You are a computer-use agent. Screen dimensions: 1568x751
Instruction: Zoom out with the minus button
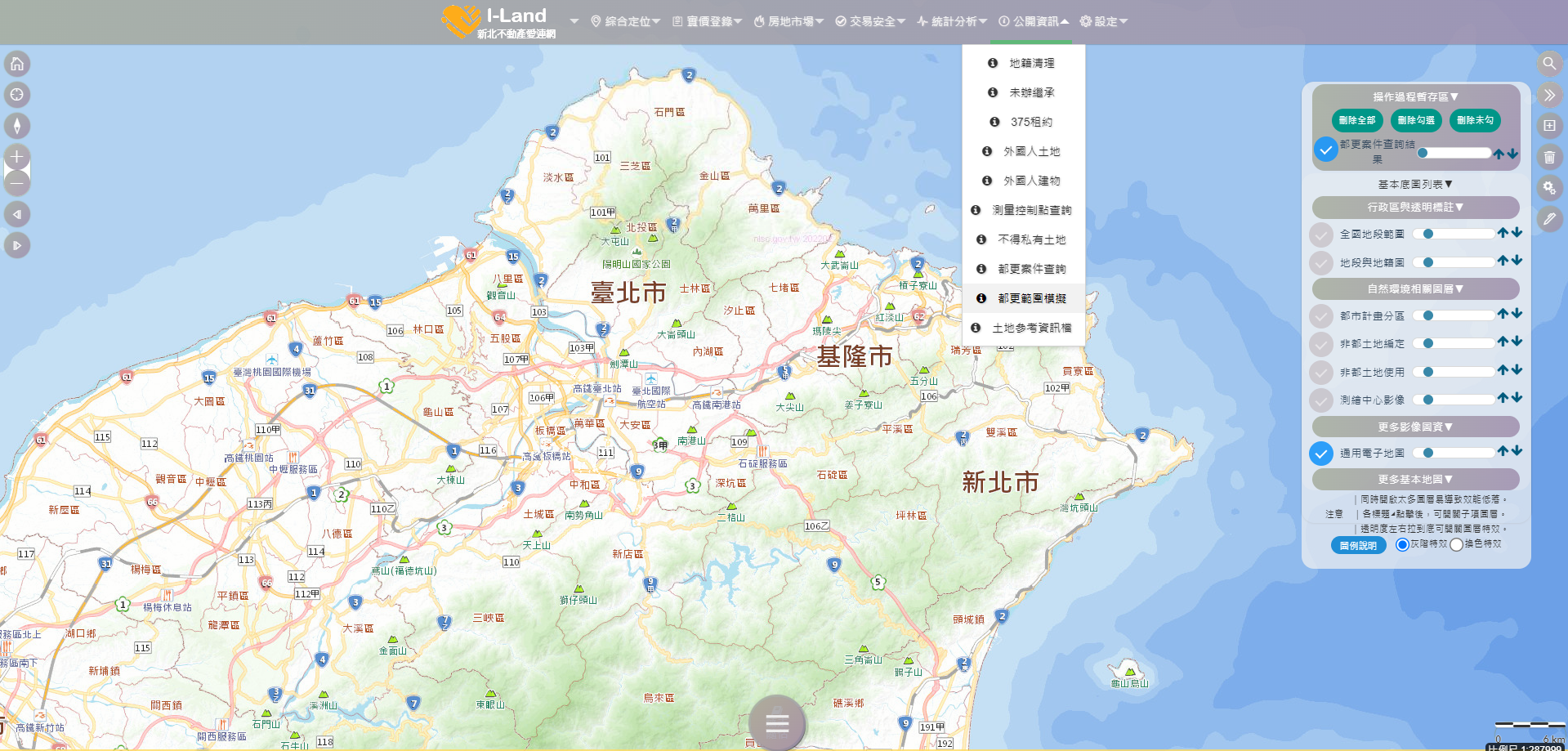pyautogui.click(x=17, y=184)
